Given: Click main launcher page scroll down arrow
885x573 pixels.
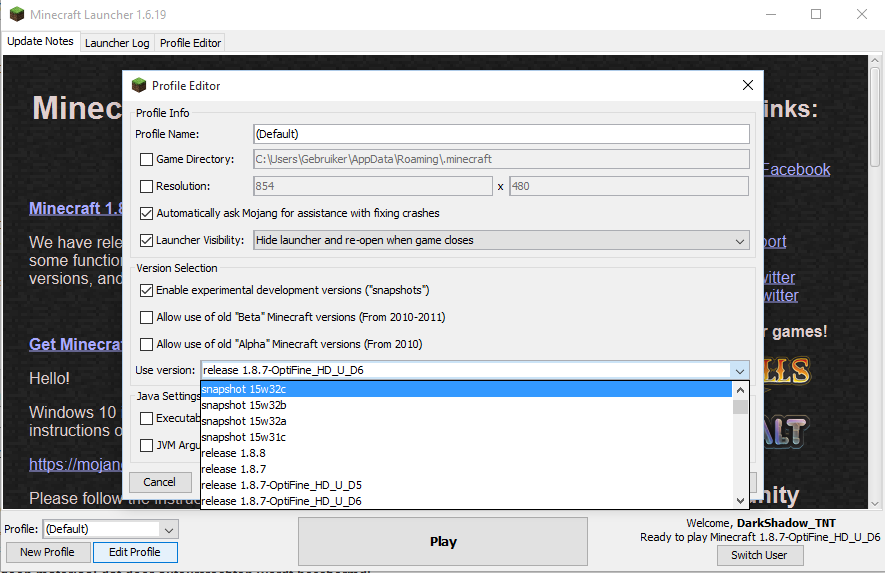Looking at the screenshot, I should 875,504.
